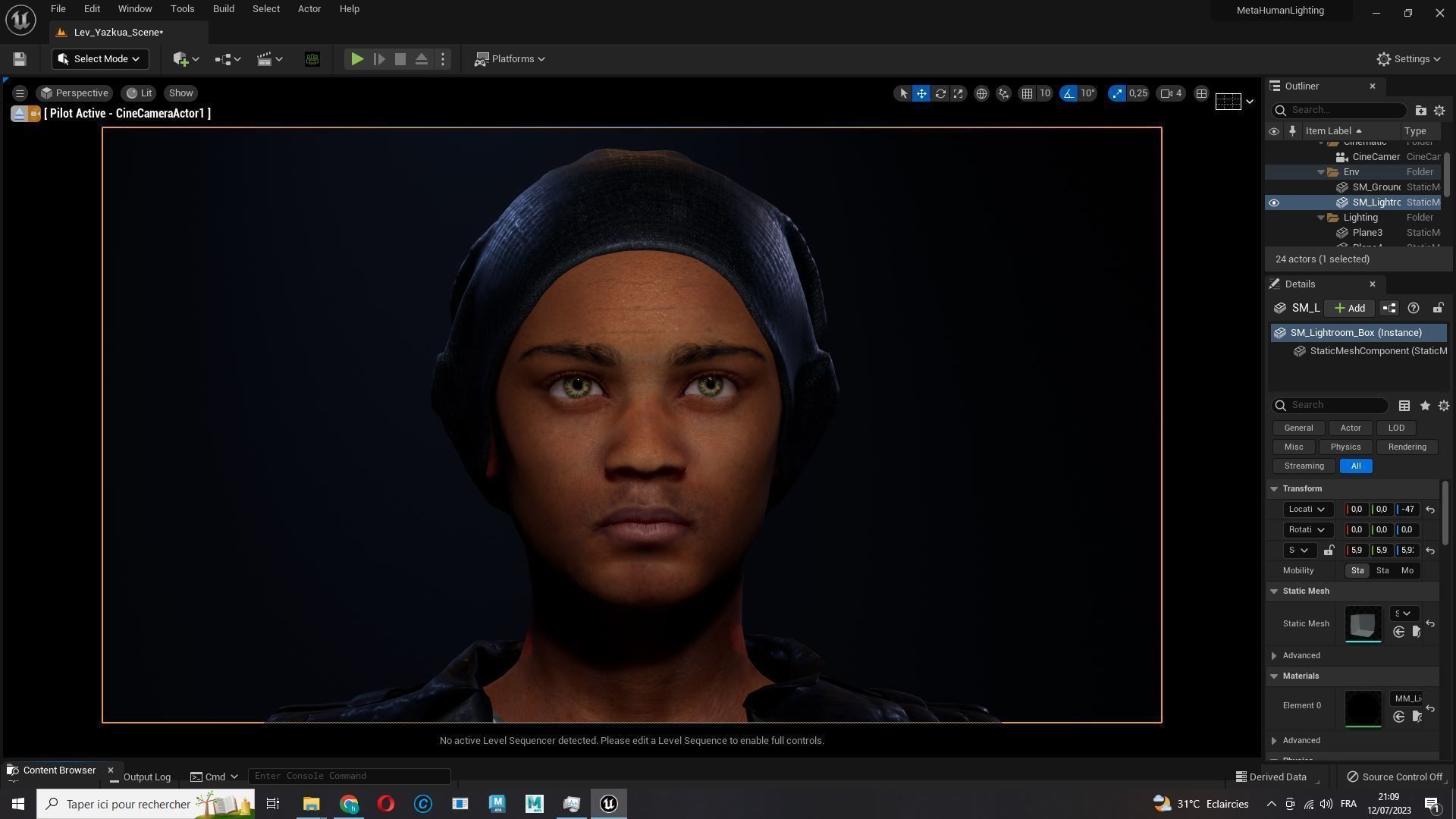
Task: Set Mobility to Movable
Action: pyautogui.click(x=1407, y=570)
